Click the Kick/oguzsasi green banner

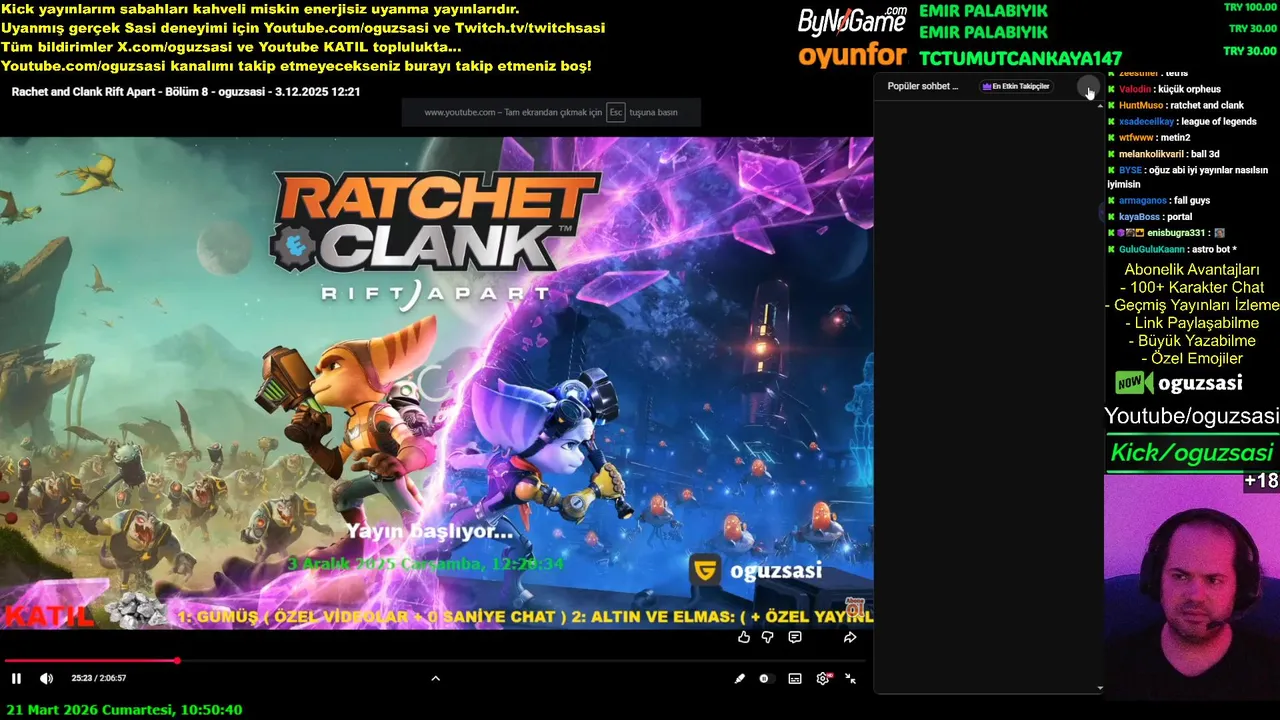[x=1192, y=453]
